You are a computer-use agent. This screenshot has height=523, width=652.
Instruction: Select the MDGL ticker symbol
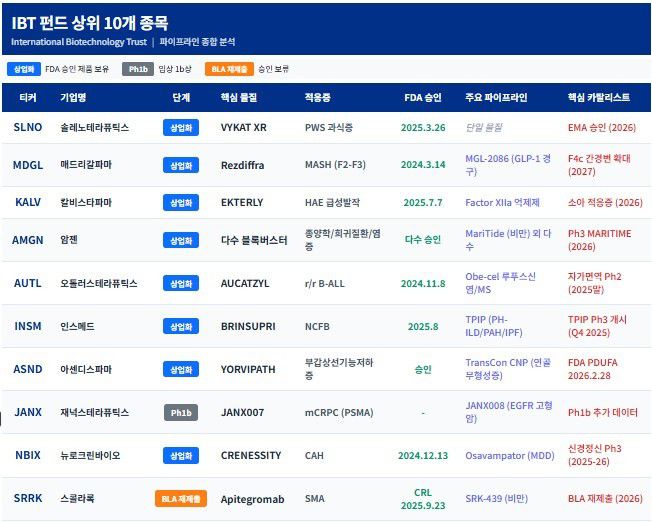click(28, 165)
